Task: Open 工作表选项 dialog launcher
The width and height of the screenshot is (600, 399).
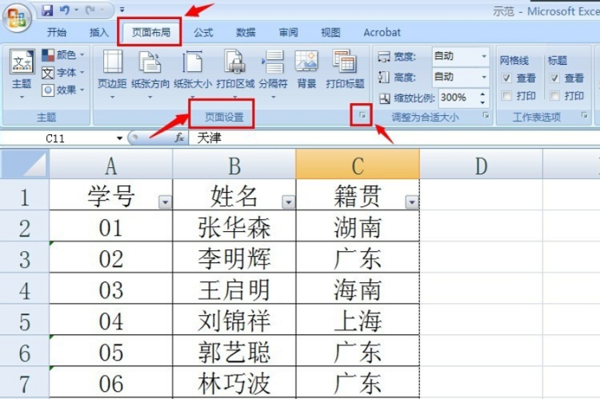Action: (584, 115)
